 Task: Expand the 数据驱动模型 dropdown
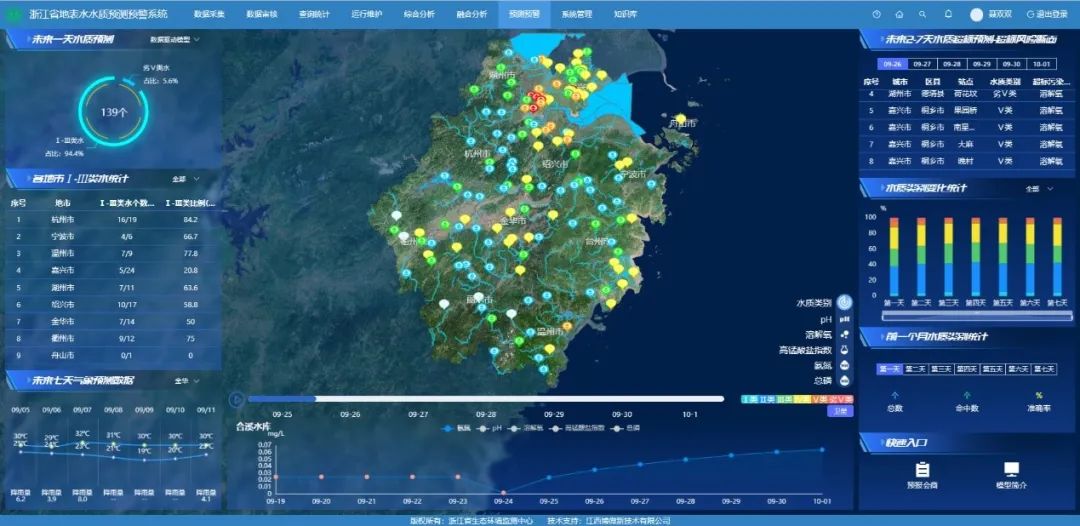point(176,40)
